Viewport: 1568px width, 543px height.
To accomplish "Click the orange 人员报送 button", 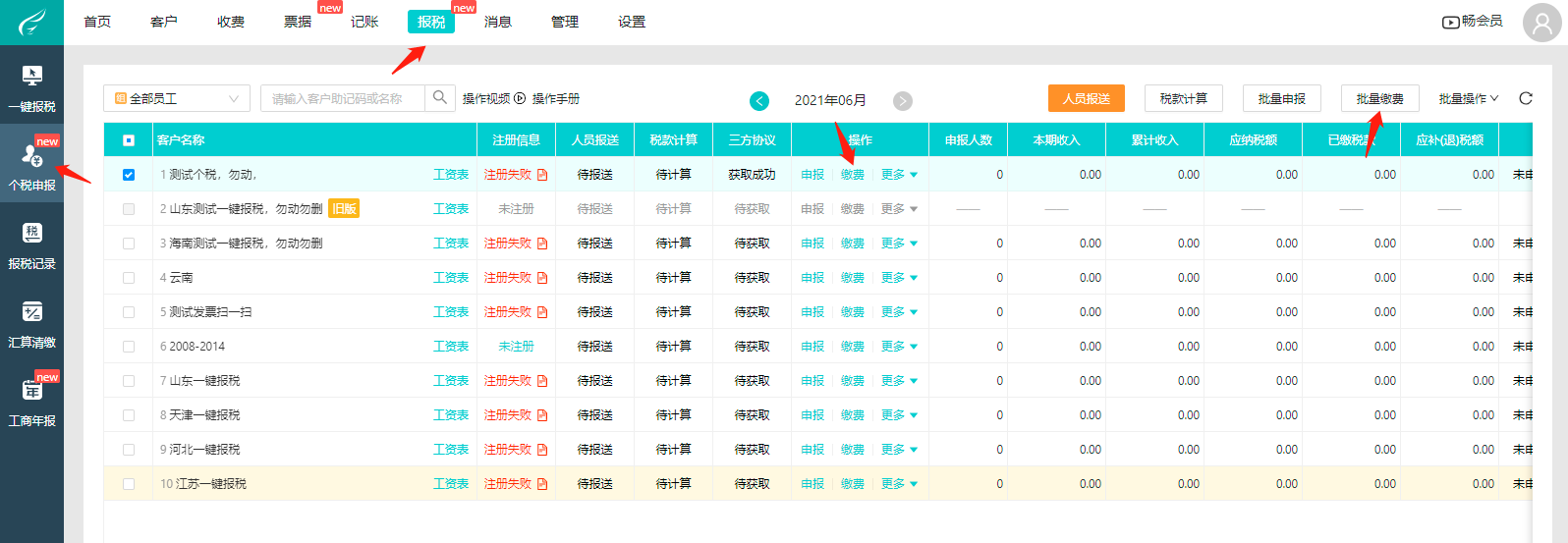I will (1086, 98).
